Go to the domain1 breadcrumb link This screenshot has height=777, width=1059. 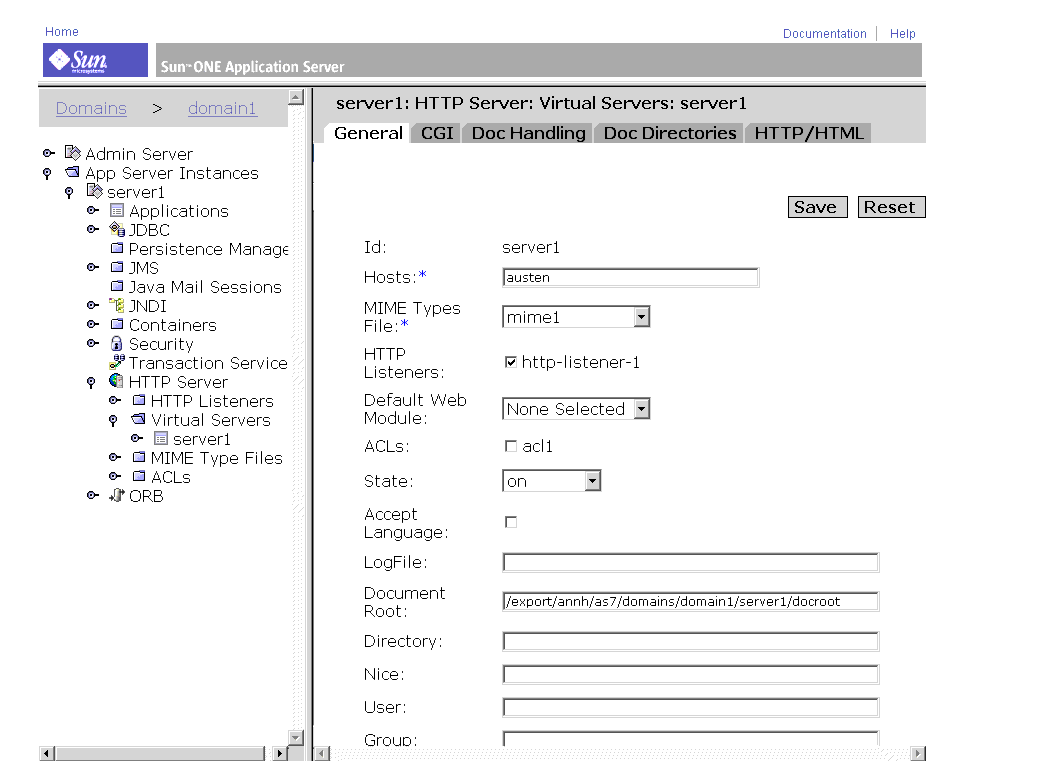222,108
